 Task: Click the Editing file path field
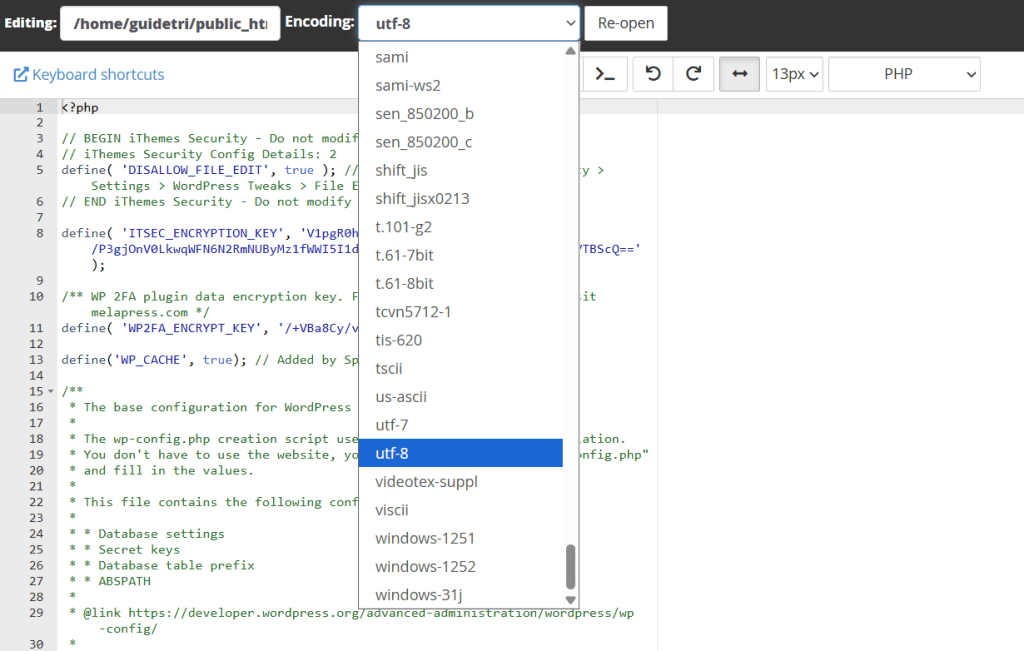pyautogui.click(x=170, y=24)
